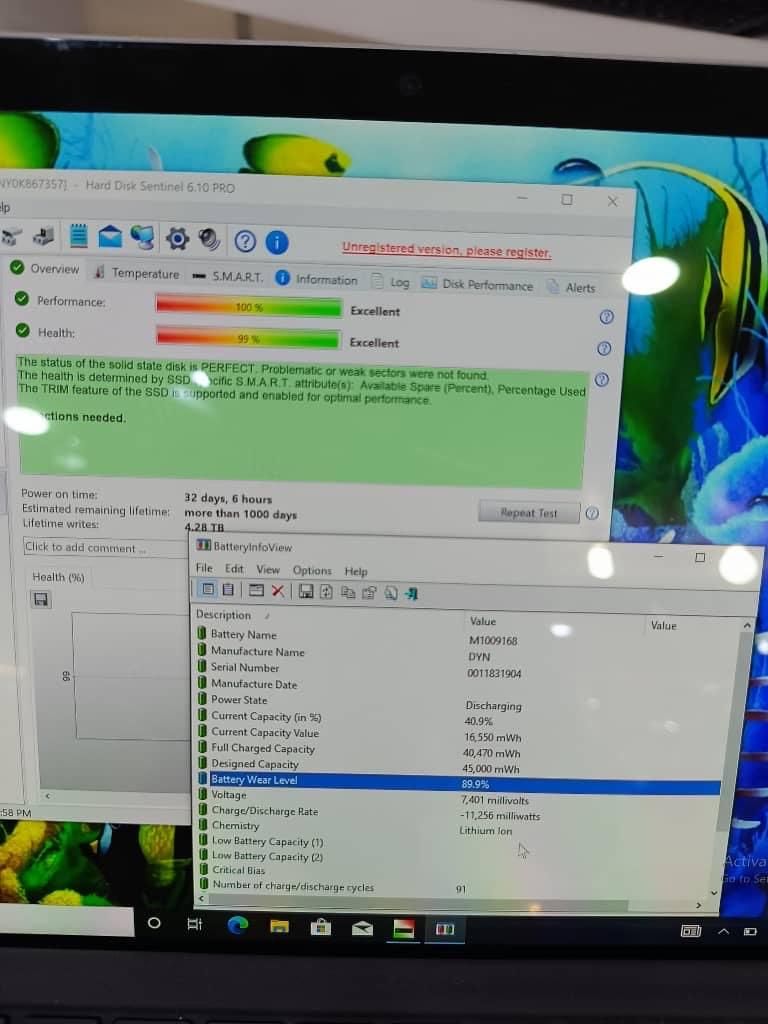Click save icon under Health (%) graph
The image size is (768, 1024).
tap(40, 600)
